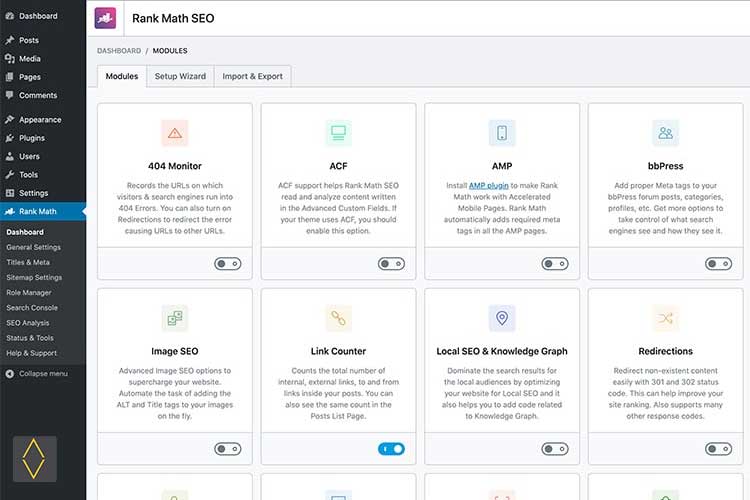Screen dimensions: 750x500
Task: Open General Settings in Rank Math submenu
Action: [33, 247]
